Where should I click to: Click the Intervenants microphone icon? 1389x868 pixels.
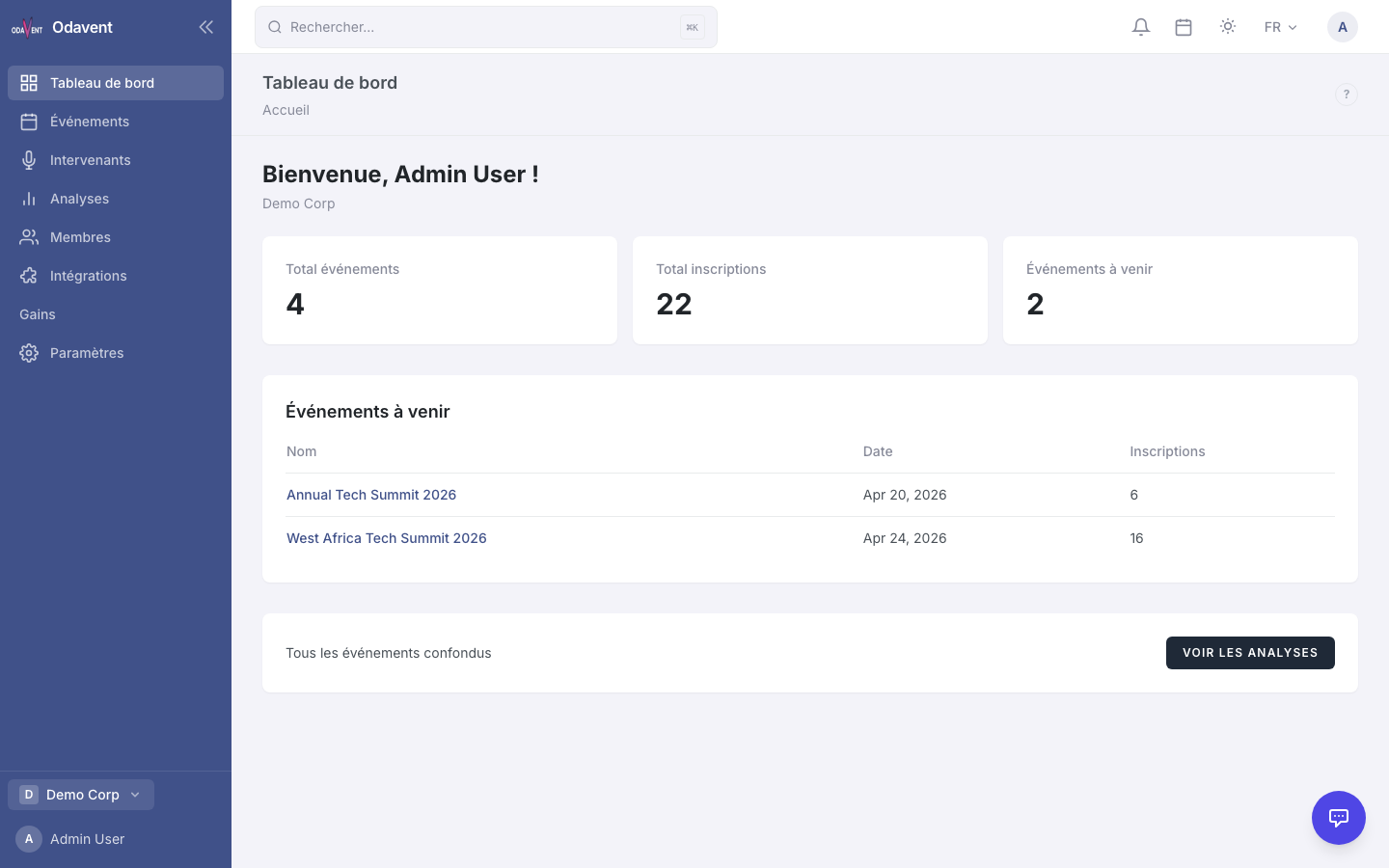29,160
